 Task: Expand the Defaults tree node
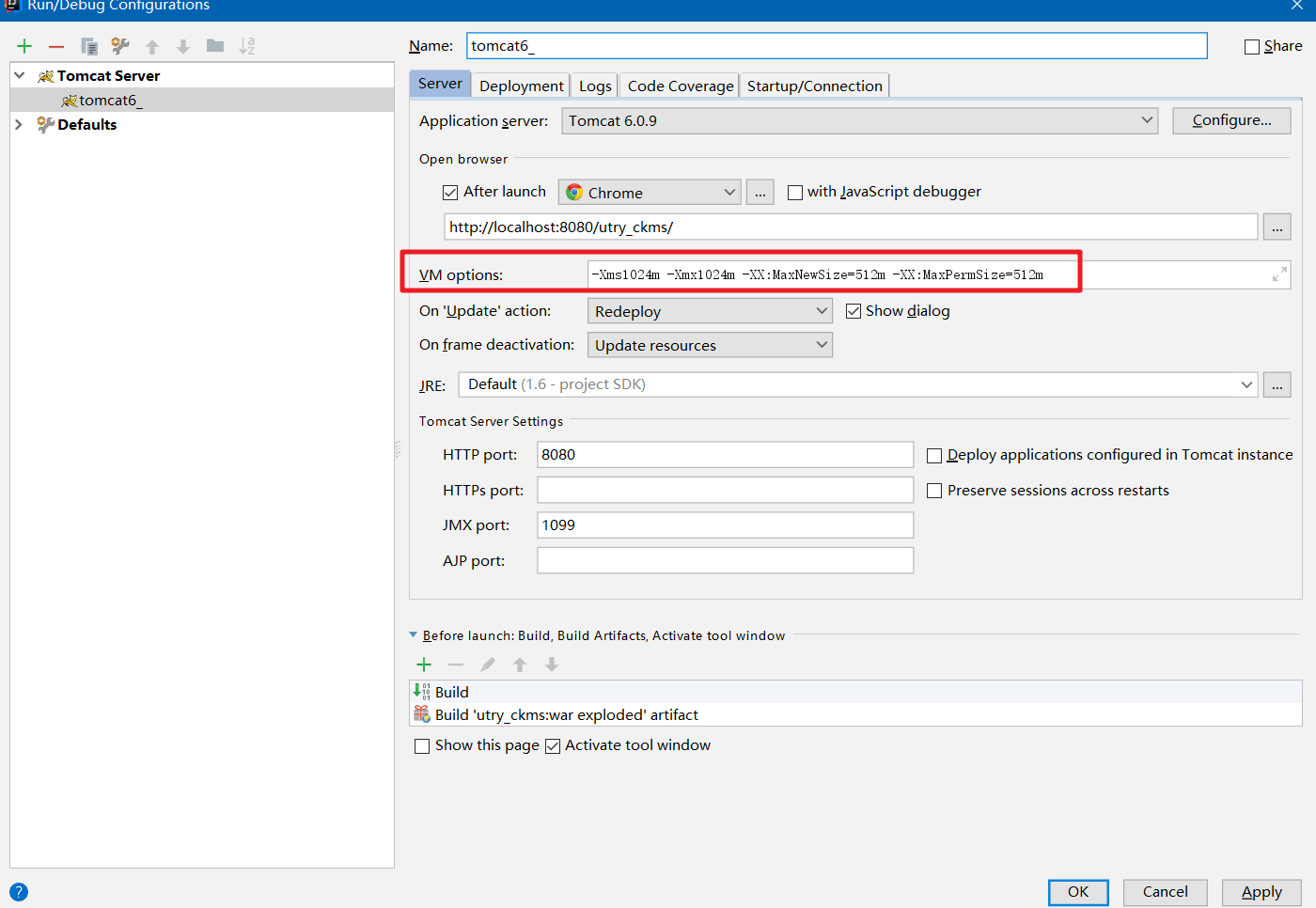click(x=19, y=124)
